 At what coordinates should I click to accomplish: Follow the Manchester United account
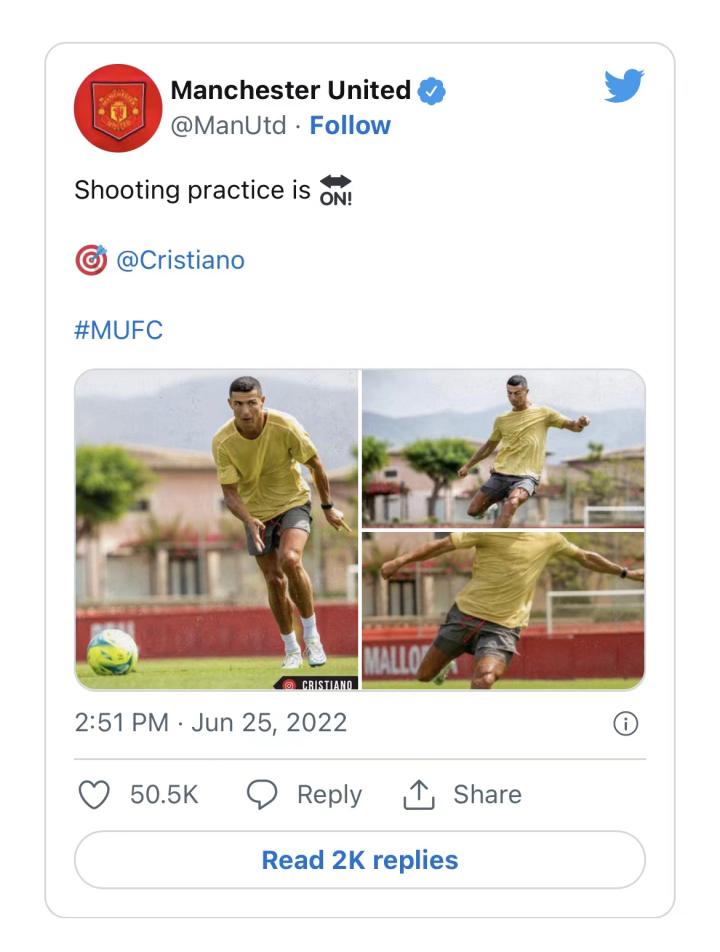tap(350, 126)
